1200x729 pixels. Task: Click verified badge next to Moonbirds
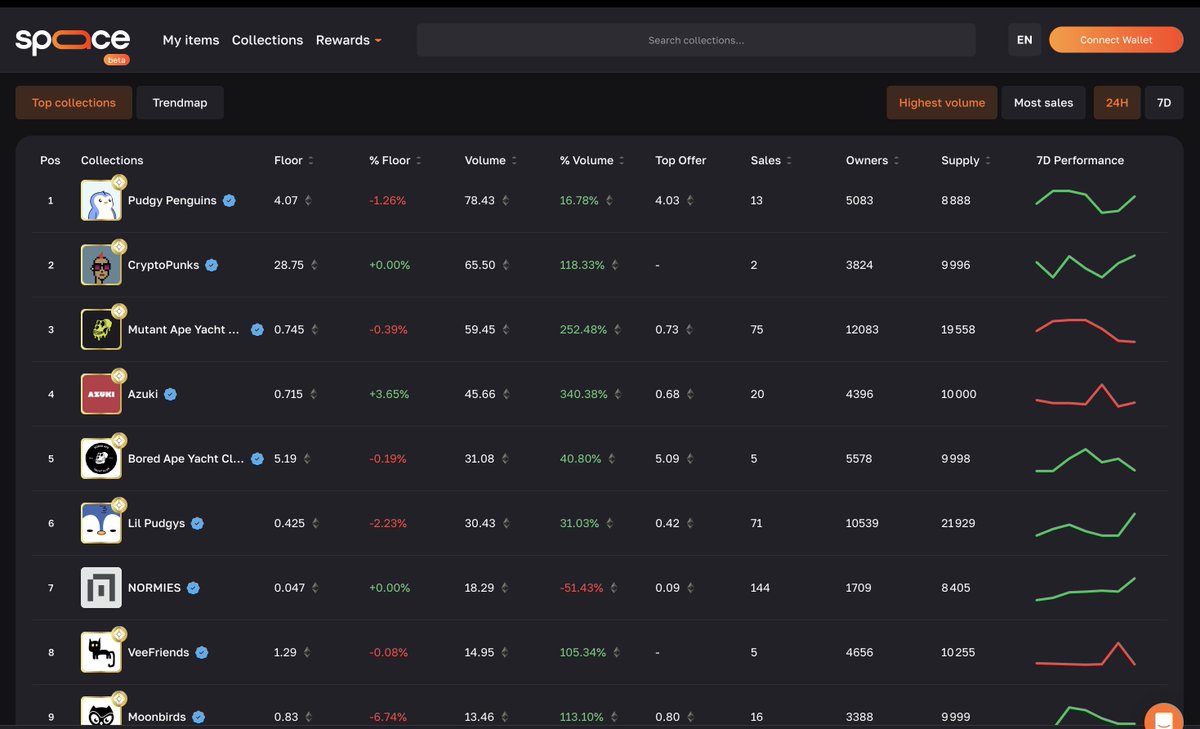(198, 717)
